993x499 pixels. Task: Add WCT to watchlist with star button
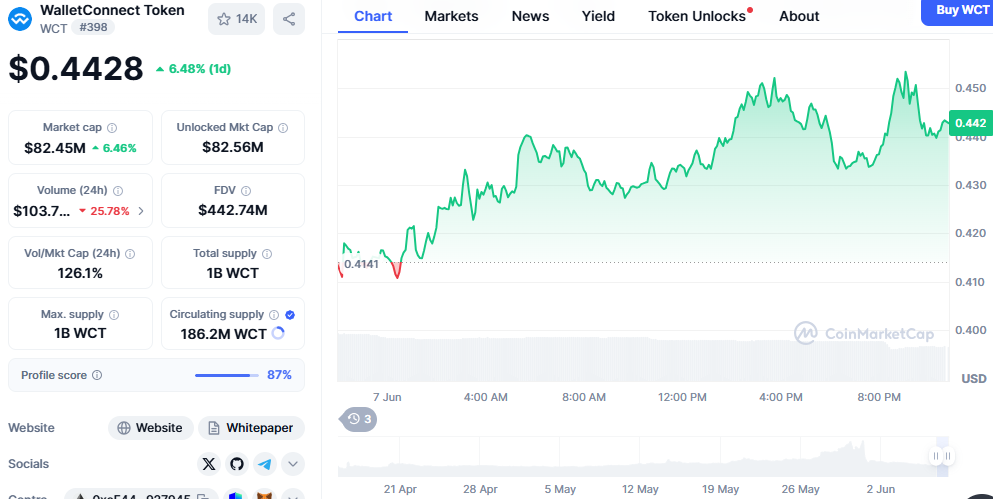click(237, 19)
